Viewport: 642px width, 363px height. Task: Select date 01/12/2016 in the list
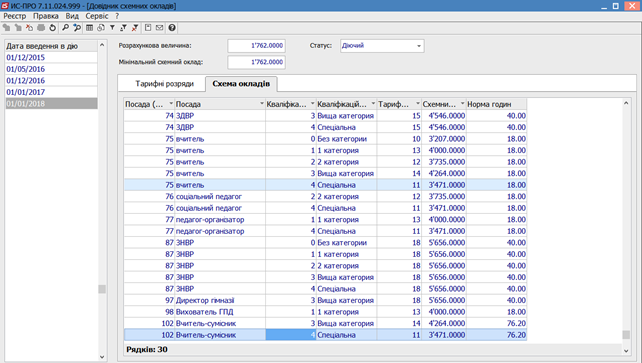click(x=51, y=81)
